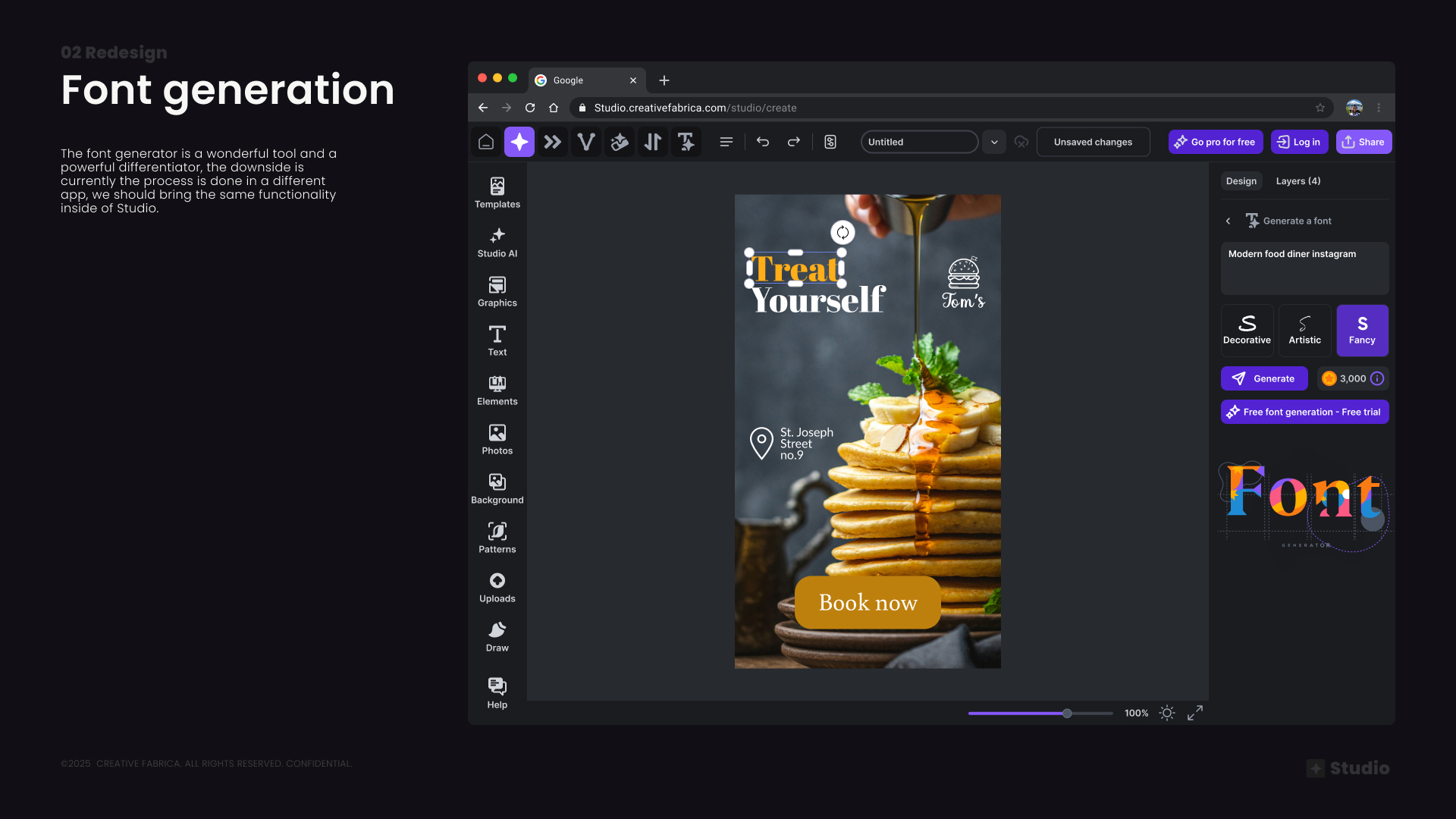This screenshot has width=1456, height=819.
Task: Switch to the Layers (4) tab
Action: tap(1298, 181)
